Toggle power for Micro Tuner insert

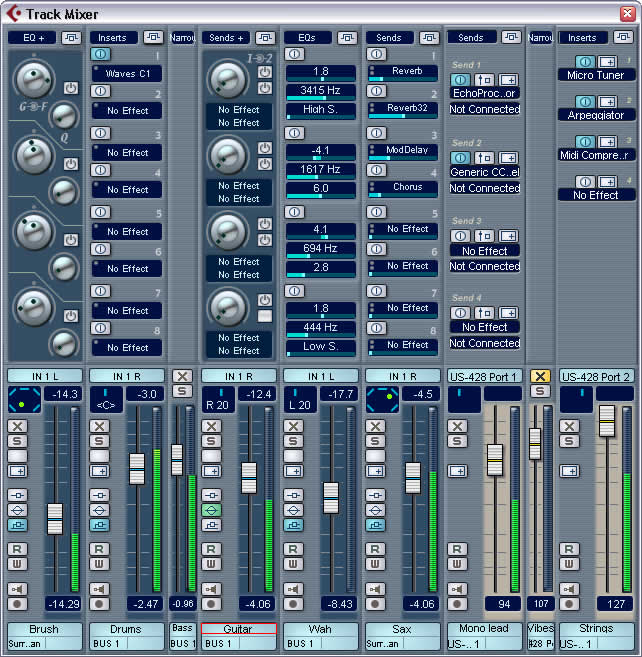[586, 60]
